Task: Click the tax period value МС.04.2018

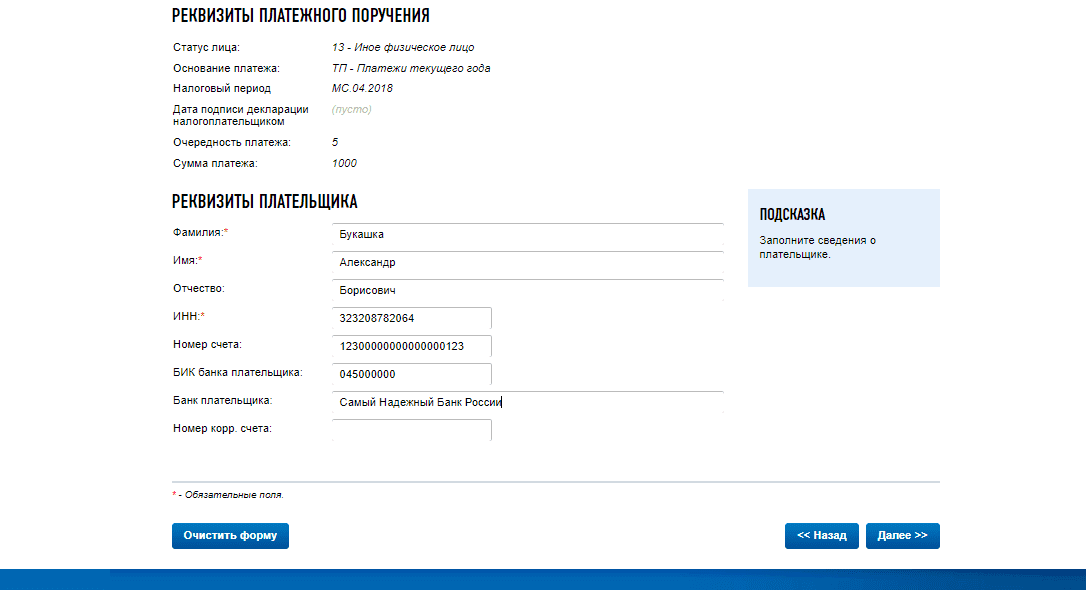Action: coord(362,88)
